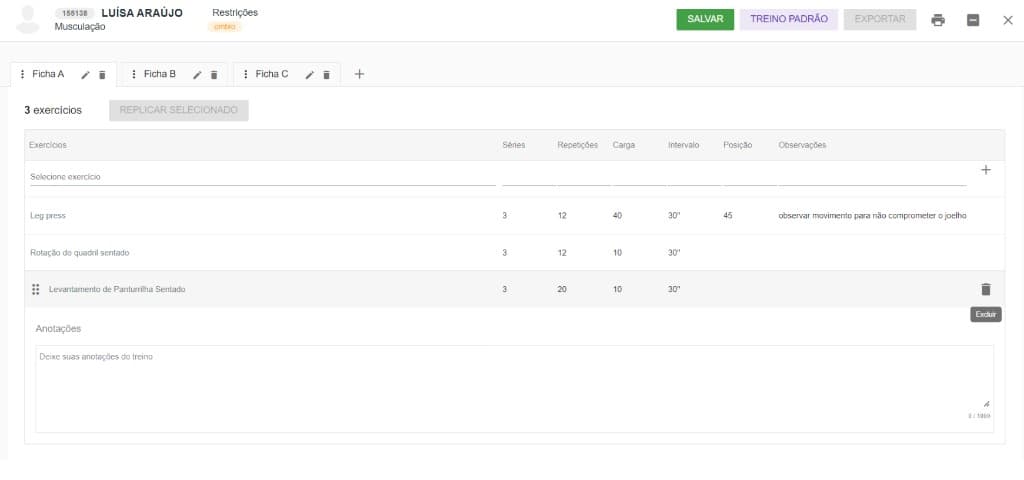Click student ID badge 156138
The width and height of the screenshot is (1024, 480).
[74, 13]
